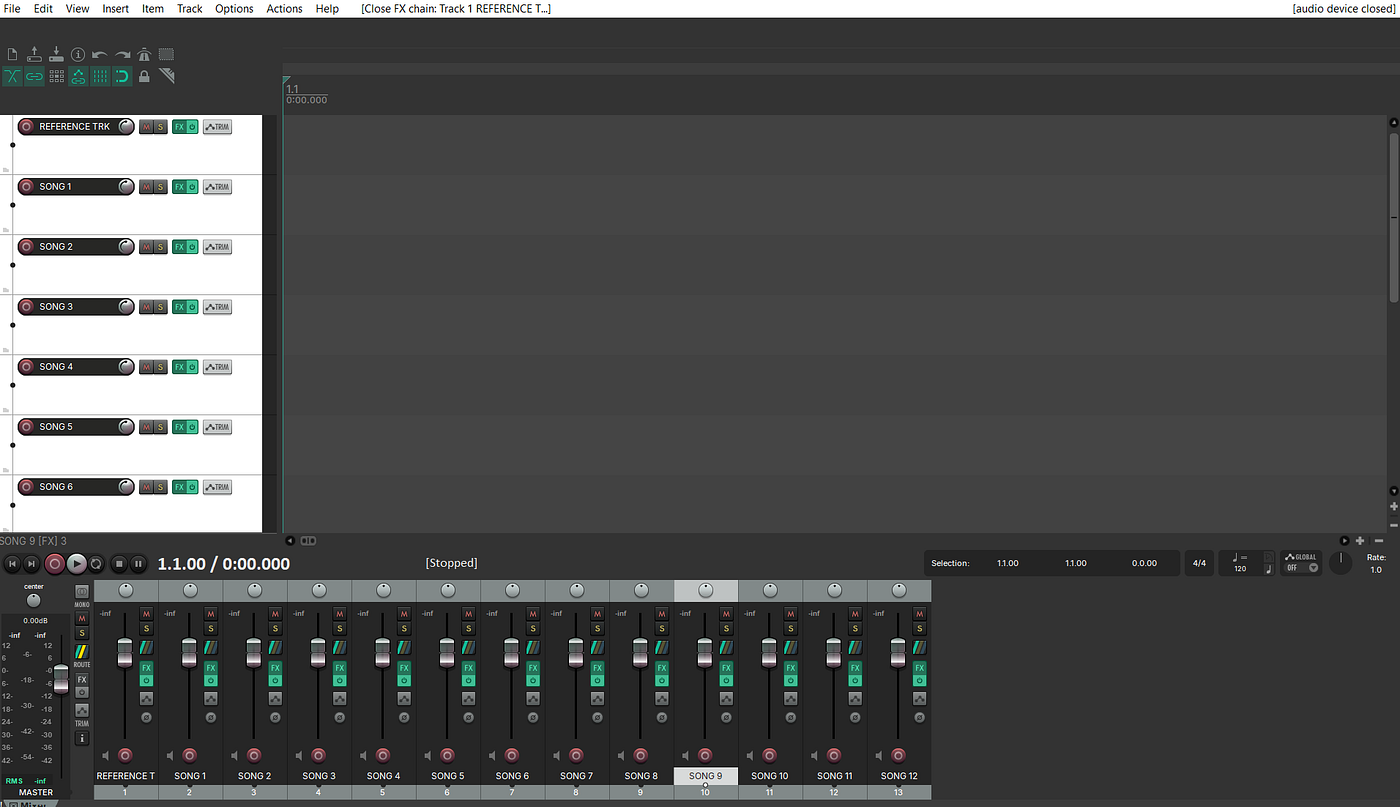
Task: Click the transport Stop button
Action: [x=119, y=564]
